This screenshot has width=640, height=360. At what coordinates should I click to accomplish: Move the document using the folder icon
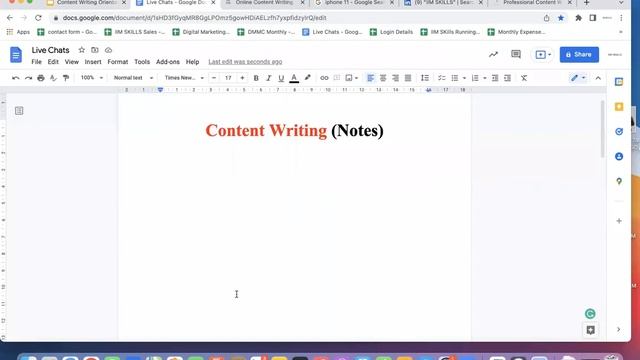click(x=95, y=50)
